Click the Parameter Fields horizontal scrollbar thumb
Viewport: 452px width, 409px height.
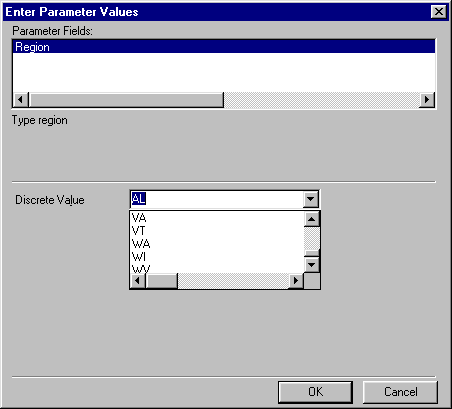(126, 99)
